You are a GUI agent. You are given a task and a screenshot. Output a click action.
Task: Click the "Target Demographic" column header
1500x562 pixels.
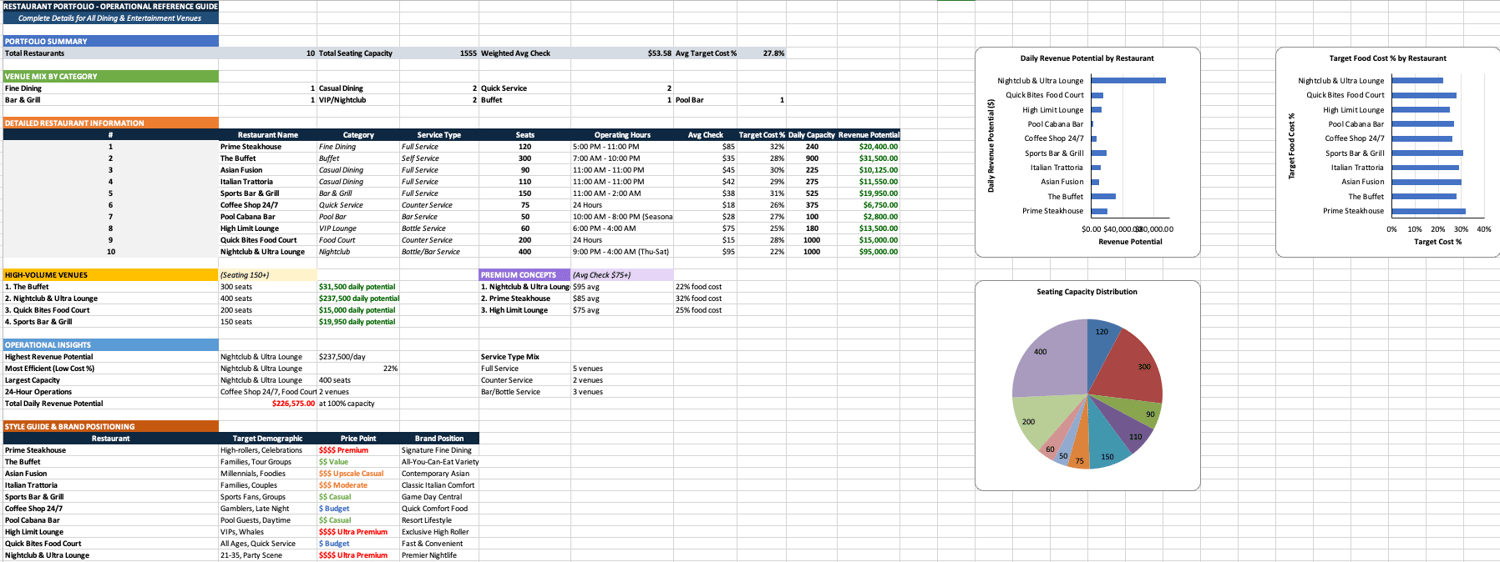[268, 438]
